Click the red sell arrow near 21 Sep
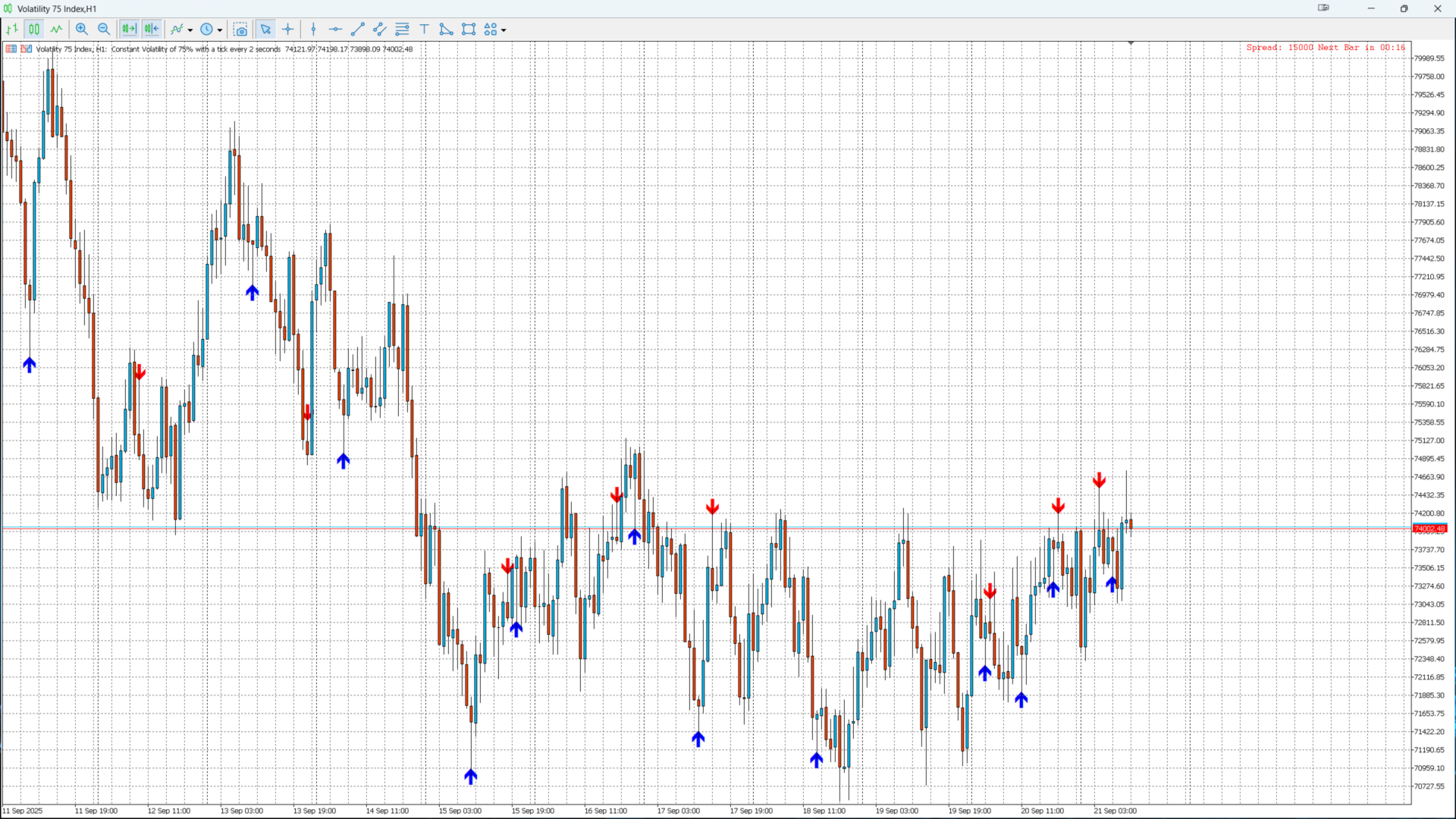This screenshot has width=1456, height=819. coord(1099,480)
